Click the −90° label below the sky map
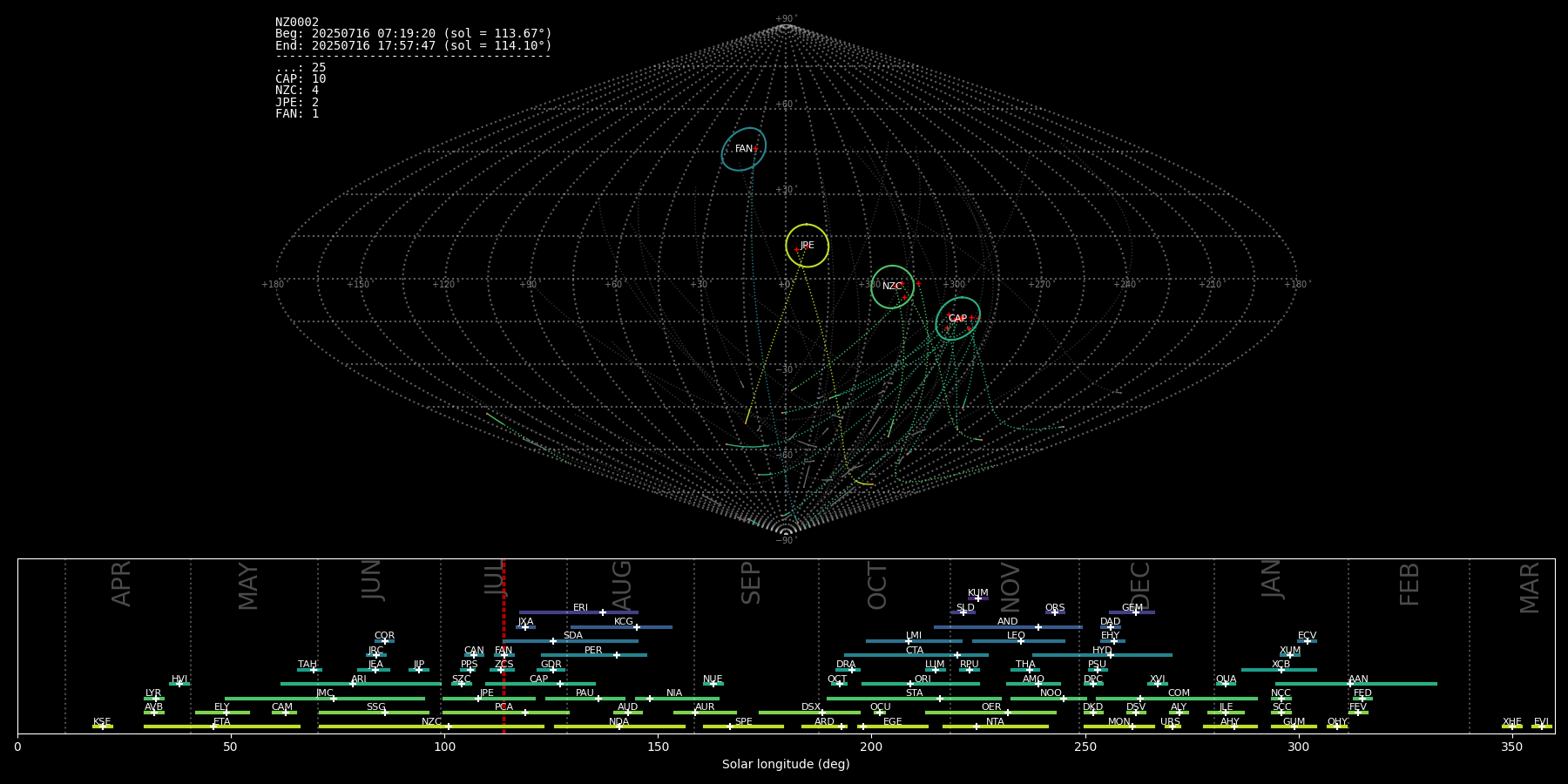 [x=786, y=541]
